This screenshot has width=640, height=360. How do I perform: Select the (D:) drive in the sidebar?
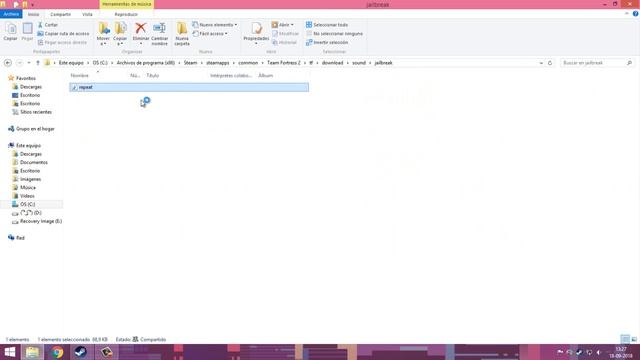pyautogui.click(x=31, y=213)
